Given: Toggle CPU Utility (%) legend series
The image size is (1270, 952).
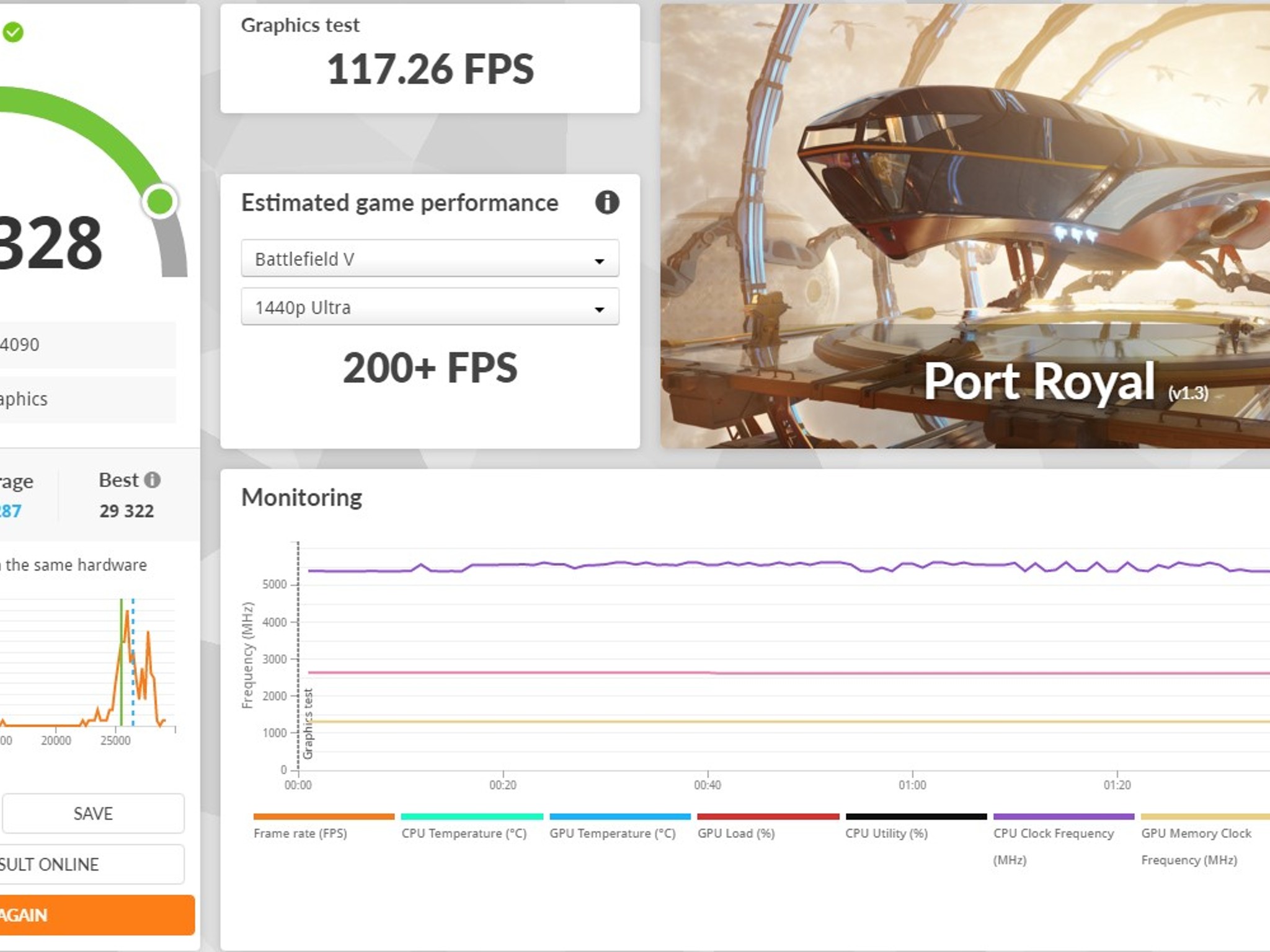Looking at the screenshot, I should (916, 827).
